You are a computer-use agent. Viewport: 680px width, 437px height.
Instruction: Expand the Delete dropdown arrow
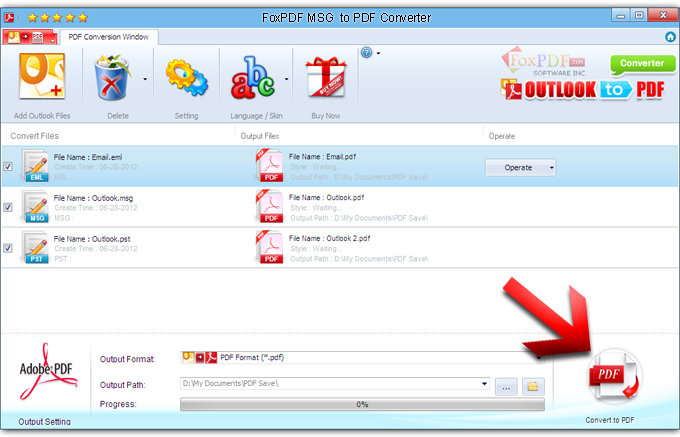[x=145, y=79]
